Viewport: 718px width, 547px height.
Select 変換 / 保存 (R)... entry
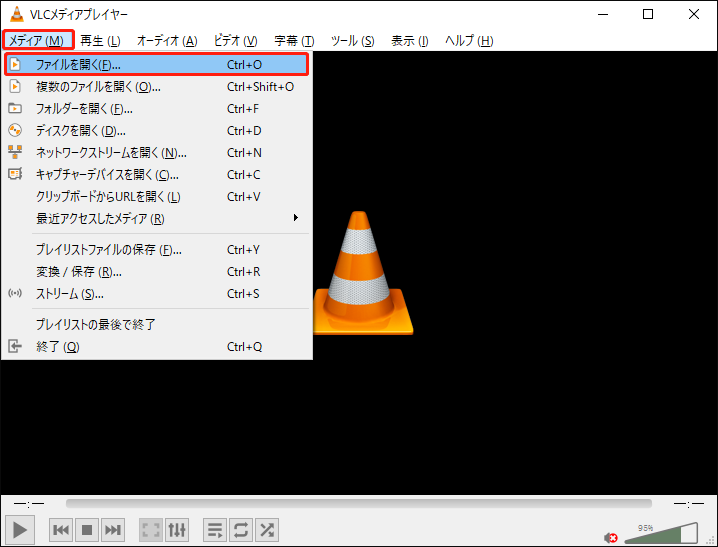(x=157, y=271)
